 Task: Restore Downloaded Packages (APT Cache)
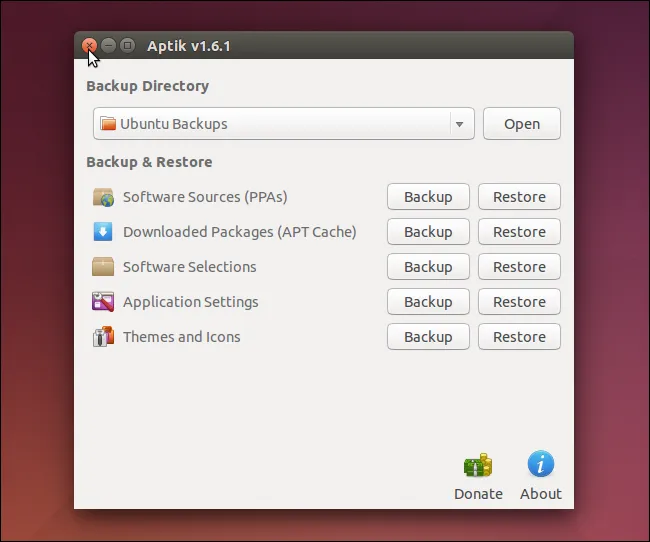(519, 232)
